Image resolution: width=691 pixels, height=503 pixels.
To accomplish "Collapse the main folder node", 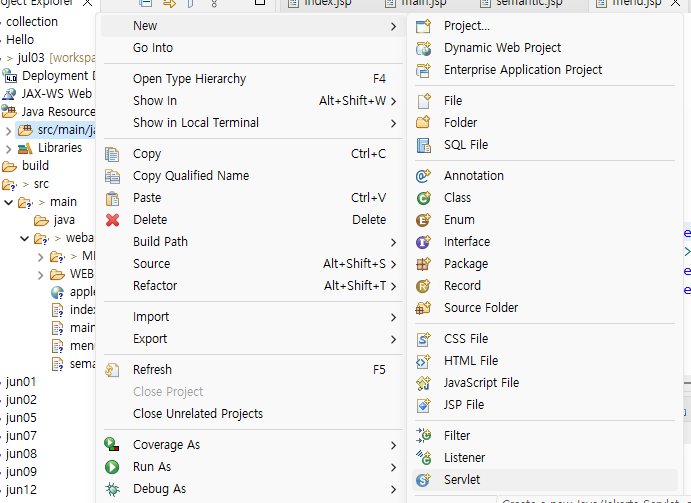I will pyautogui.click(x=8, y=202).
